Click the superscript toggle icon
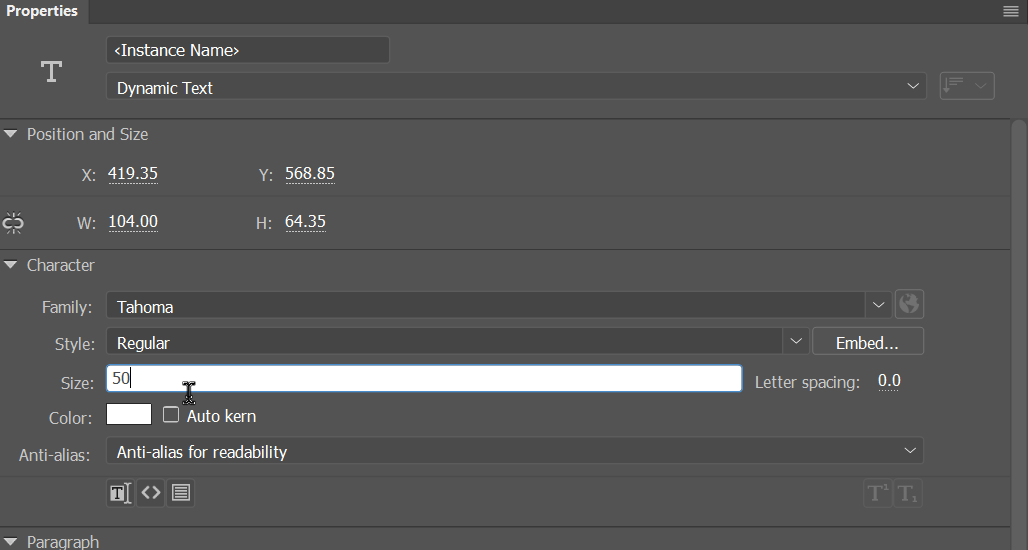The image size is (1028, 550). (x=878, y=494)
